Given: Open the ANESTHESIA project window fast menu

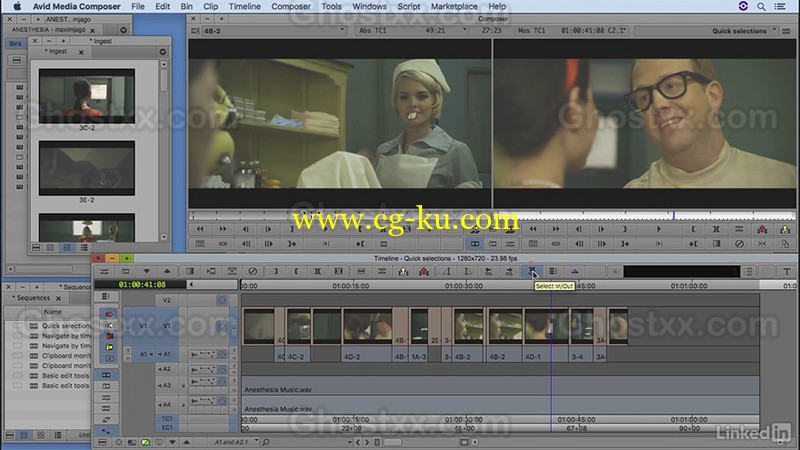Looking at the screenshot, I should click(x=123, y=30).
